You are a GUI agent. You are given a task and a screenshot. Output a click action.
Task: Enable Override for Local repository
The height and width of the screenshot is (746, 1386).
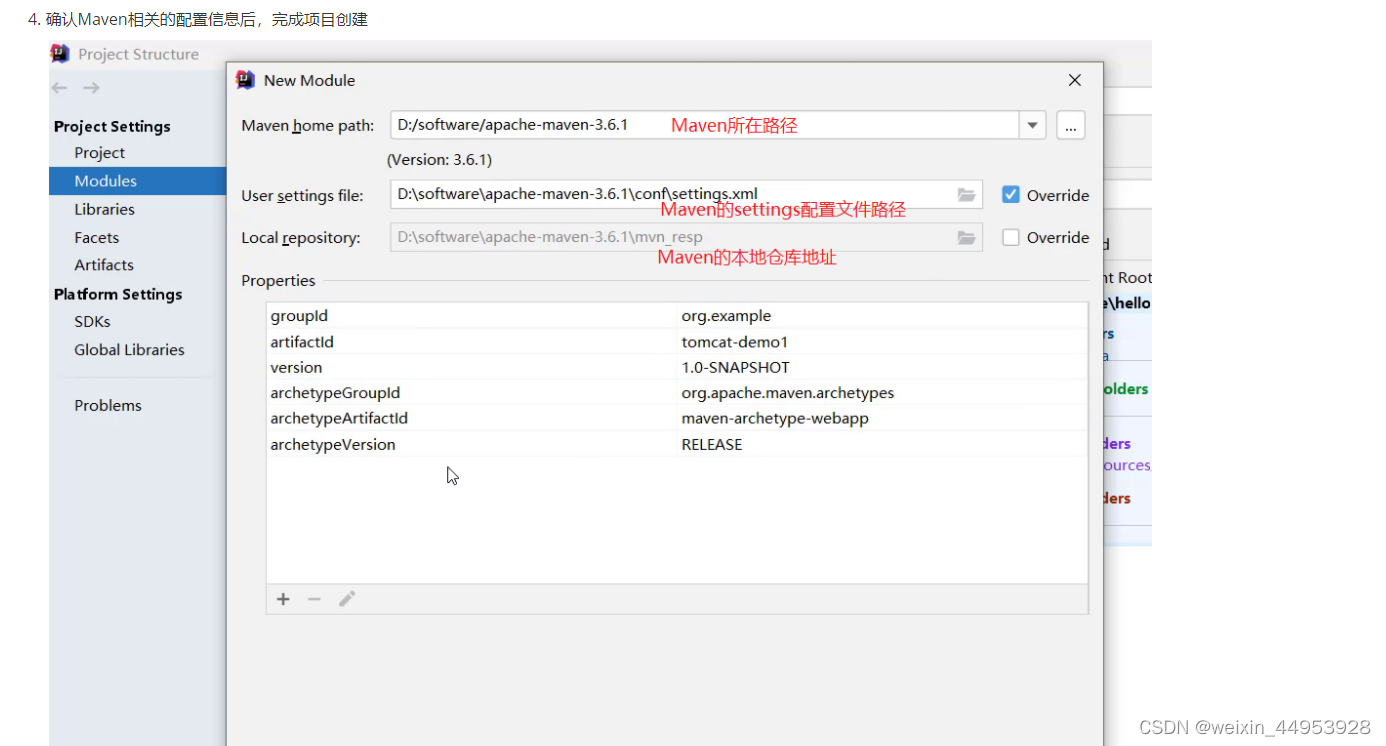(x=1011, y=237)
